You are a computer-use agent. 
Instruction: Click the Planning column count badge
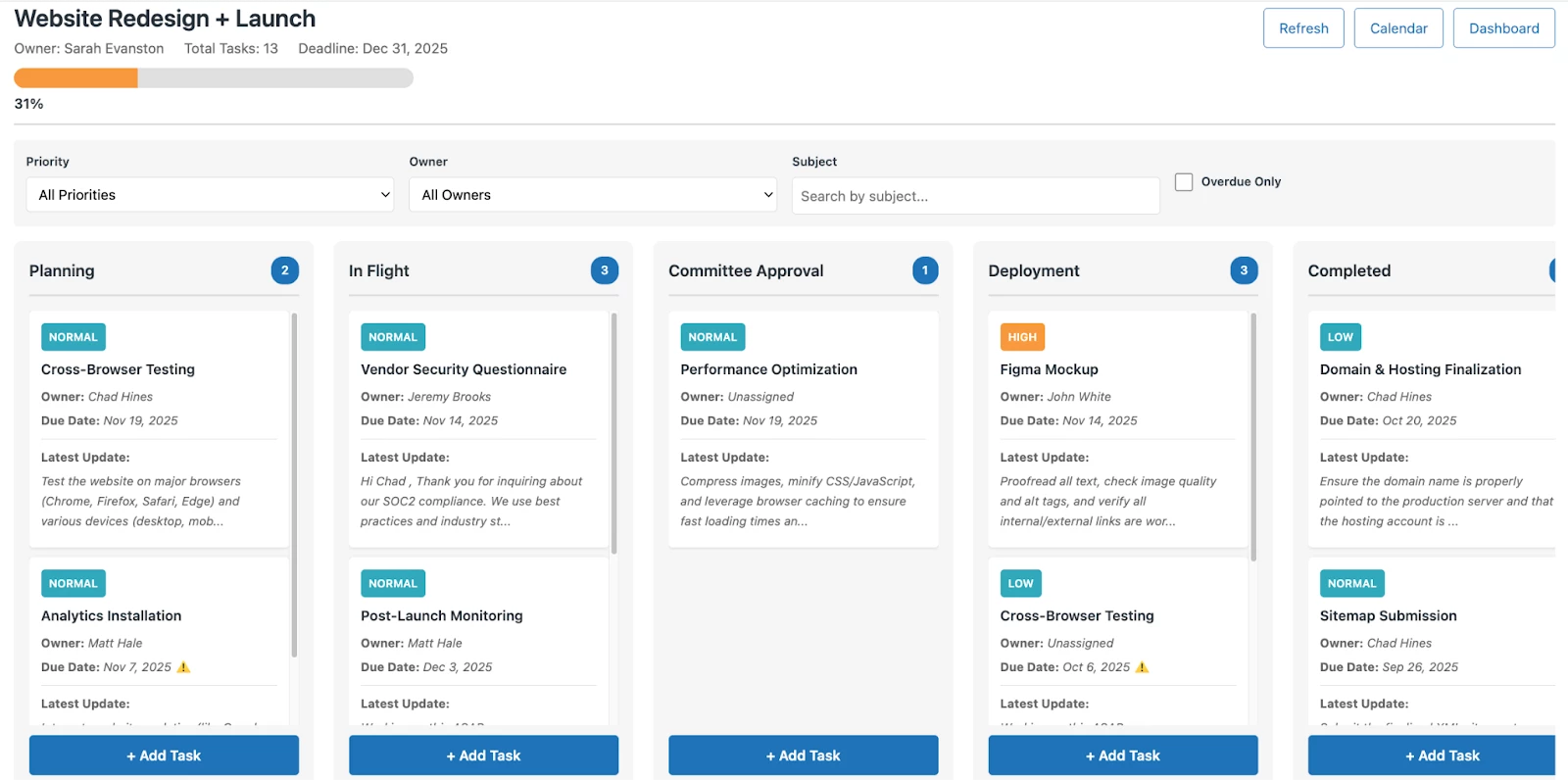pyautogui.click(x=285, y=270)
